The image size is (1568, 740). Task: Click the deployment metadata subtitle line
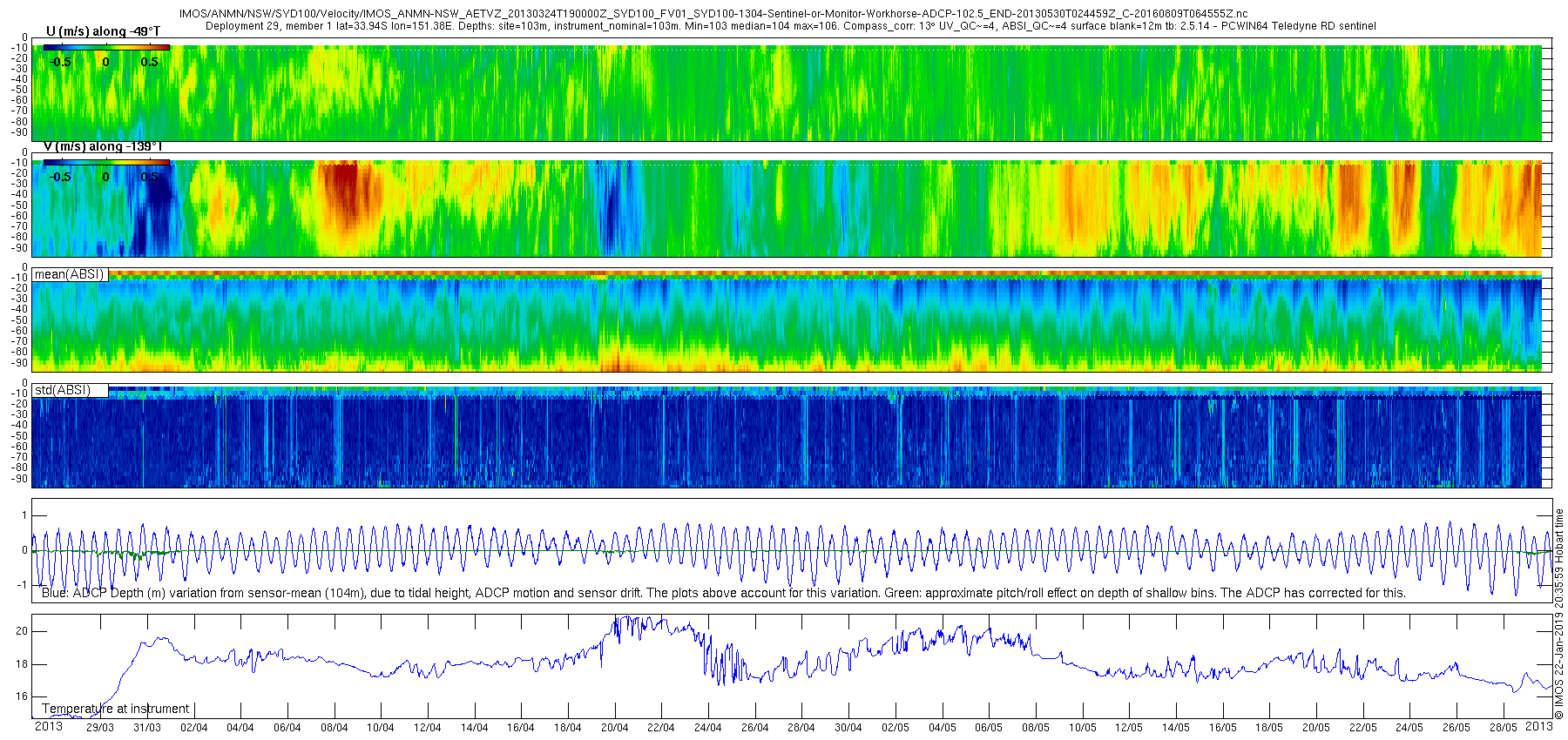pyautogui.click(x=791, y=26)
